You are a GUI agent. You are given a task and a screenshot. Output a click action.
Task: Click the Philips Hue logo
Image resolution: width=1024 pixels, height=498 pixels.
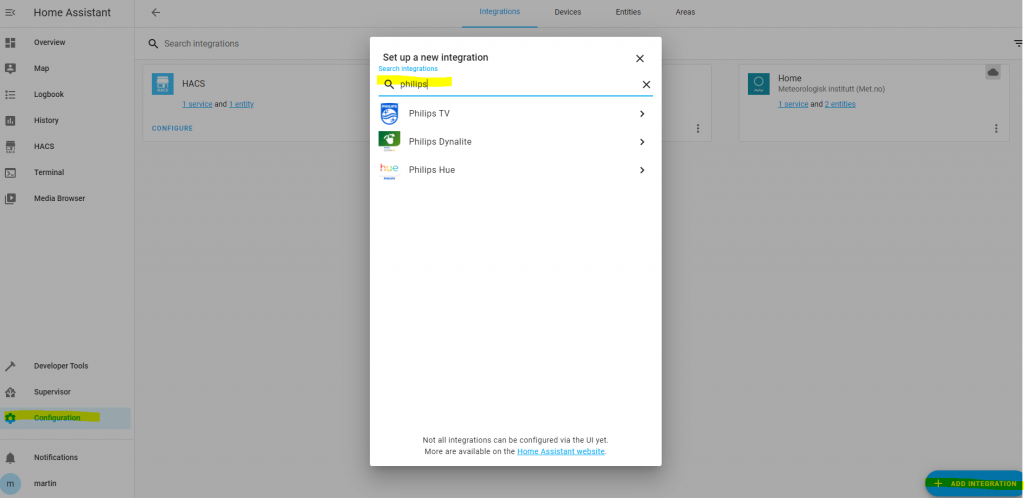click(x=389, y=170)
